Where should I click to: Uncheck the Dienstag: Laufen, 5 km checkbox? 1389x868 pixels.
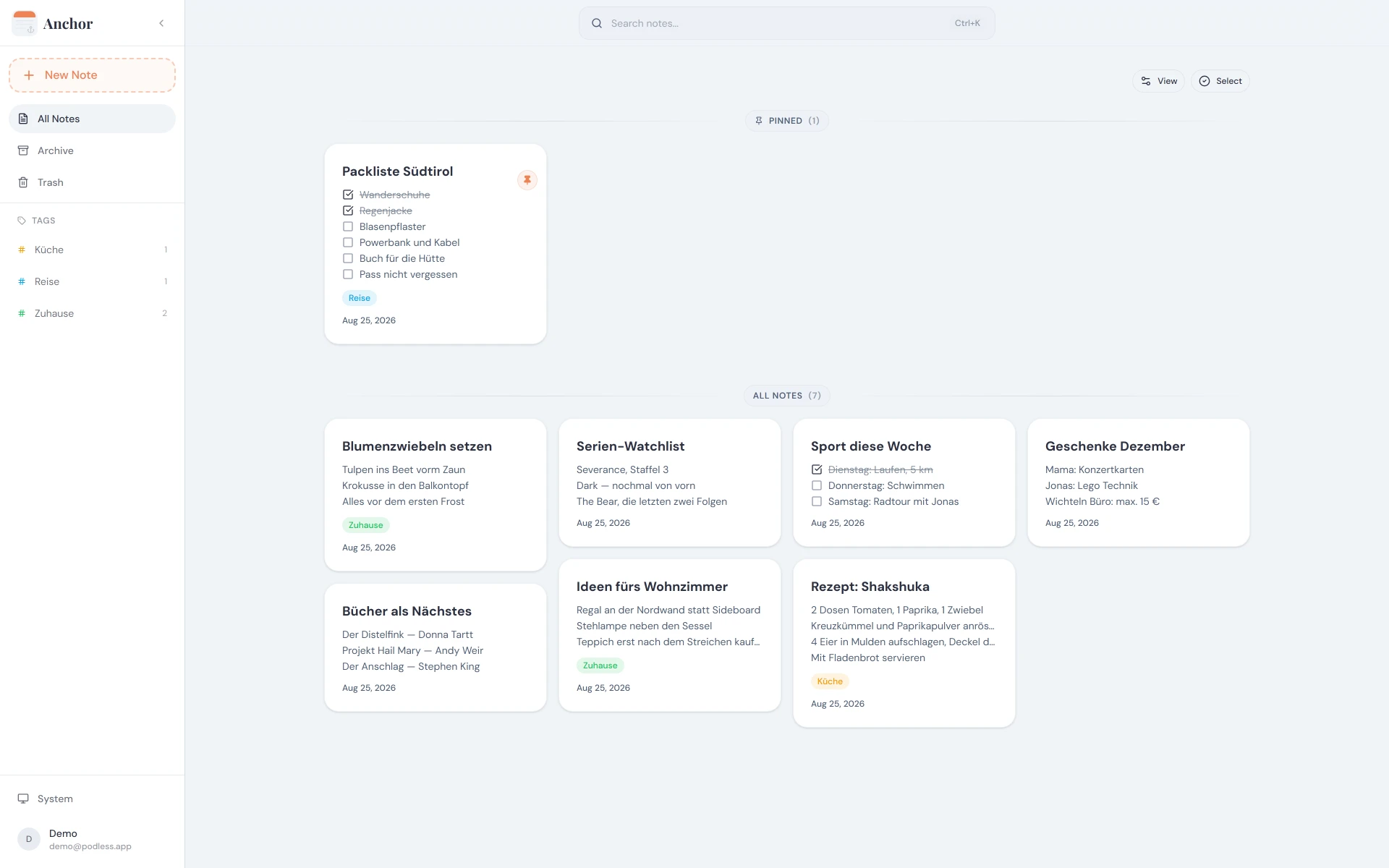817,469
